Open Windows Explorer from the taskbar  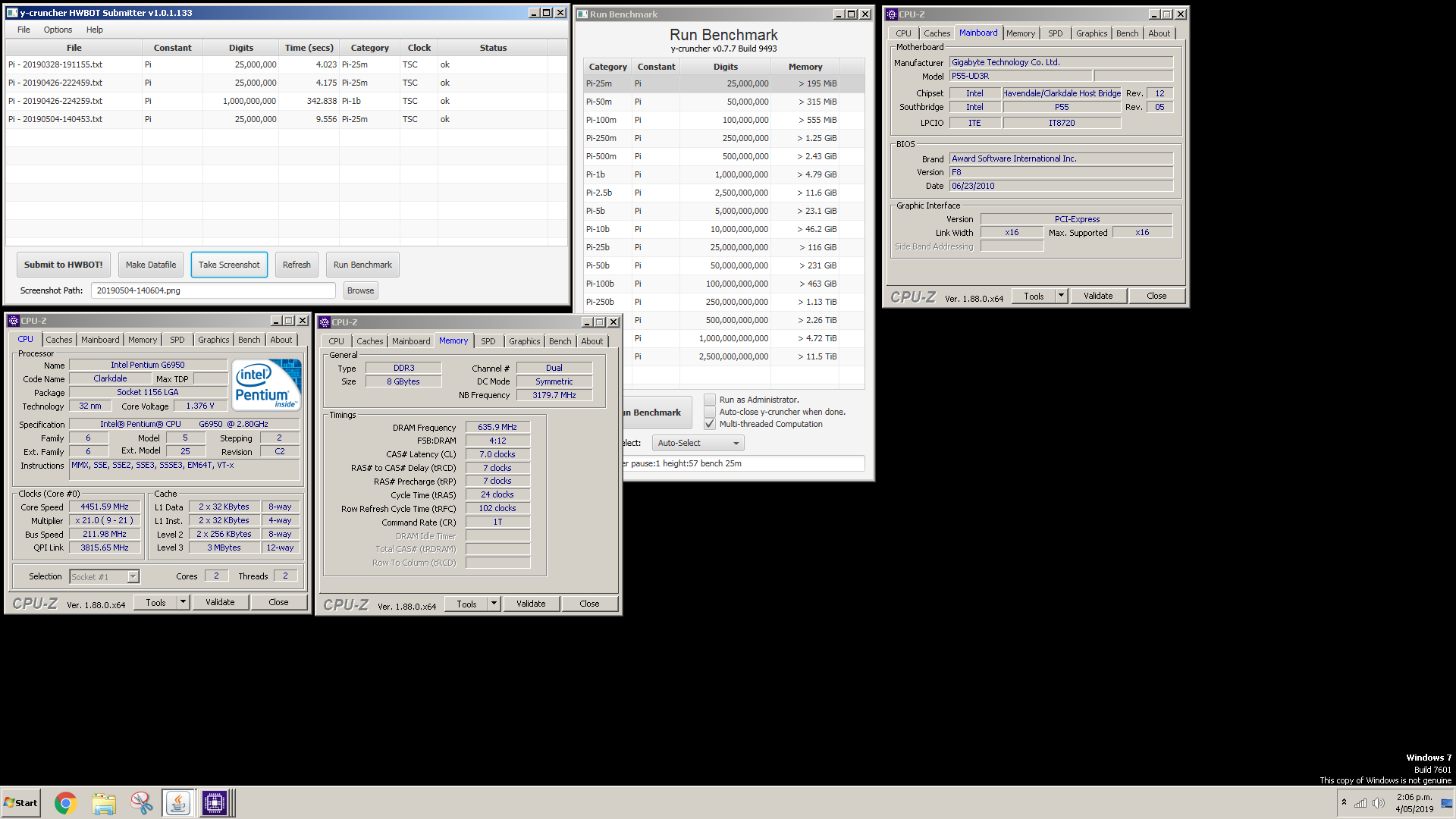[x=104, y=803]
